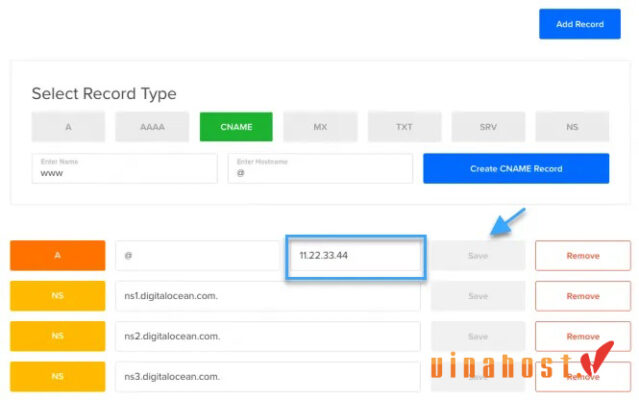The width and height of the screenshot is (639, 400).
Task: Select the NS record type tab
Action: (572, 127)
